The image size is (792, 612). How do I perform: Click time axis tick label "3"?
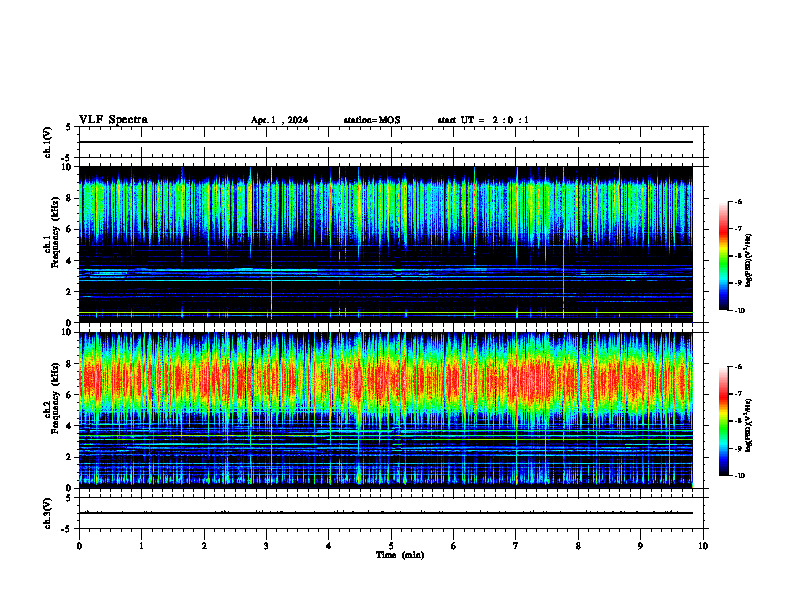click(266, 546)
